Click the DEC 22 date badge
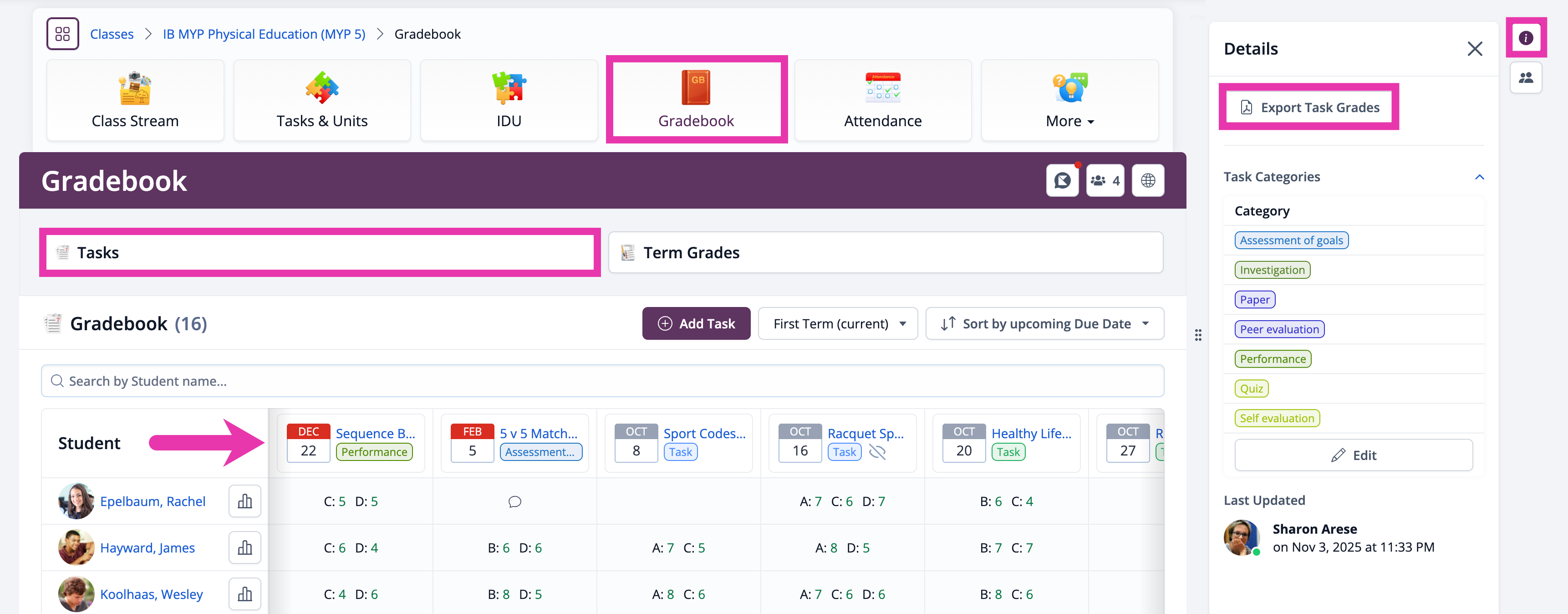 (x=309, y=443)
